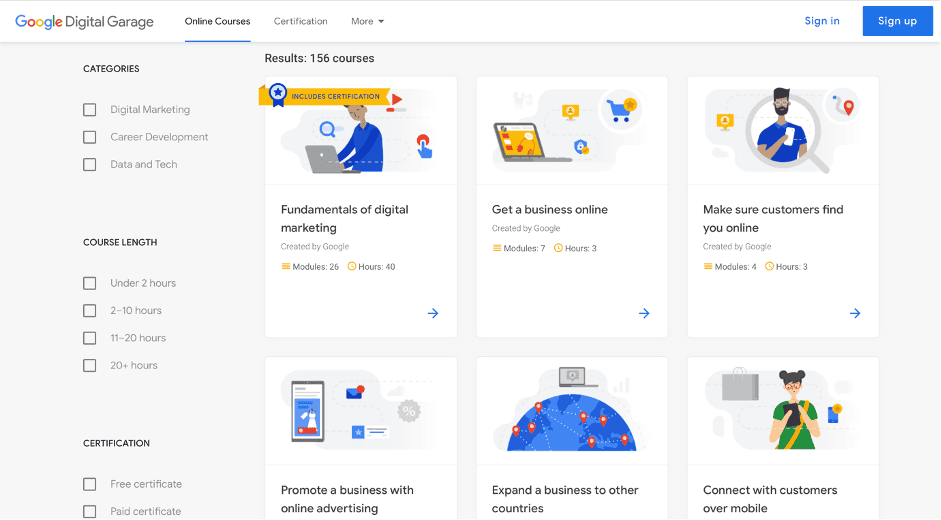Viewport: 941px width, 520px height.
Task: Click the Sign in link
Action: (822, 21)
